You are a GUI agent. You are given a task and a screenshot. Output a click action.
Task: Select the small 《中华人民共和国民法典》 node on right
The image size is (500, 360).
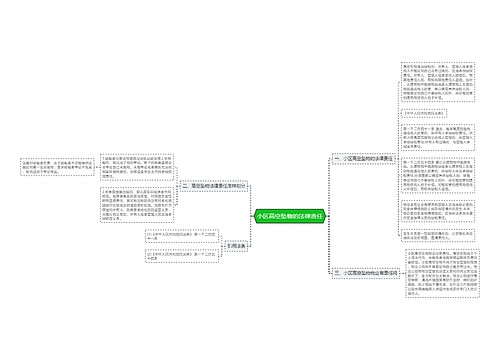tap(424, 113)
